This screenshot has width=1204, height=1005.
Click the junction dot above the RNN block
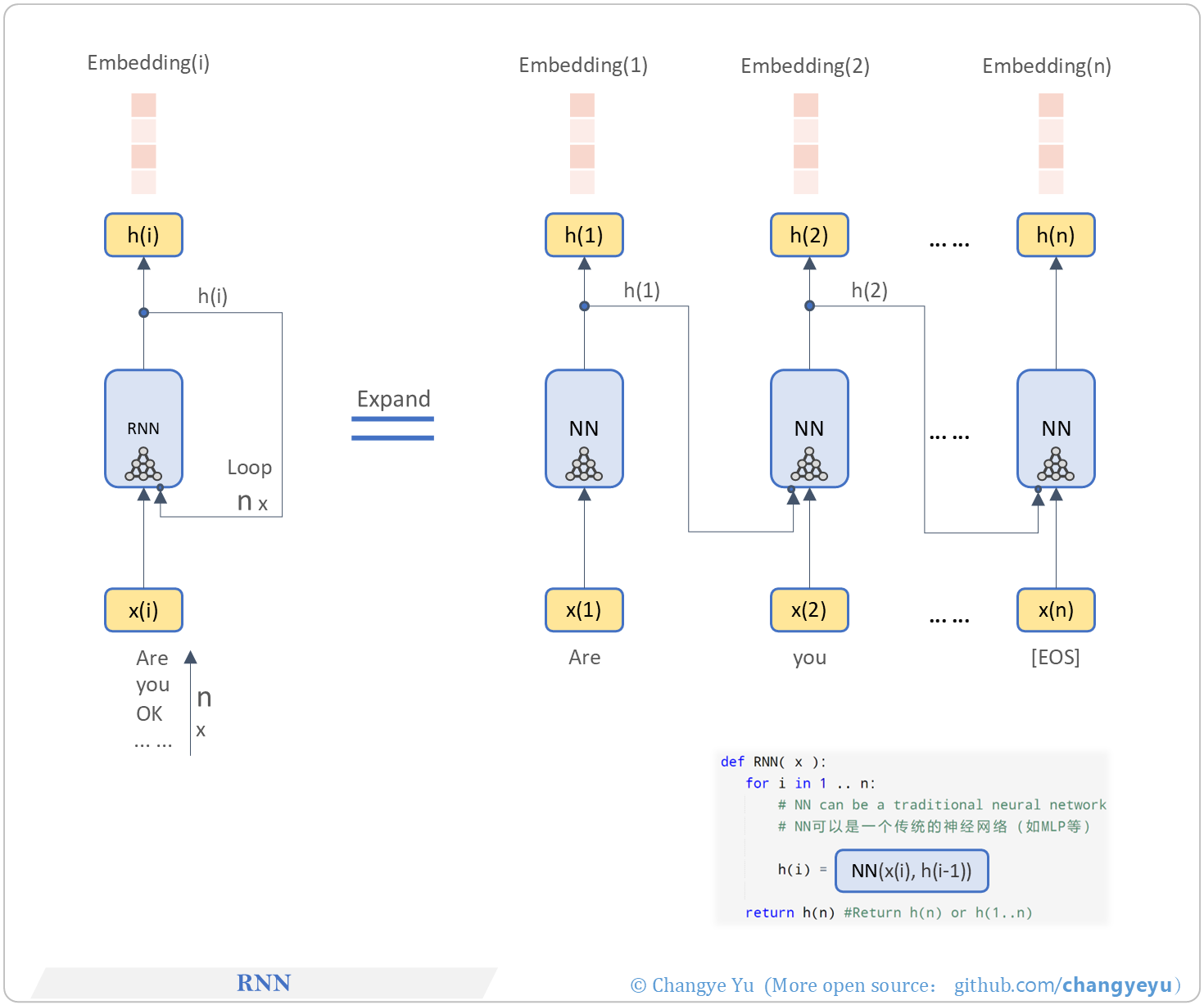coord(143,313)
